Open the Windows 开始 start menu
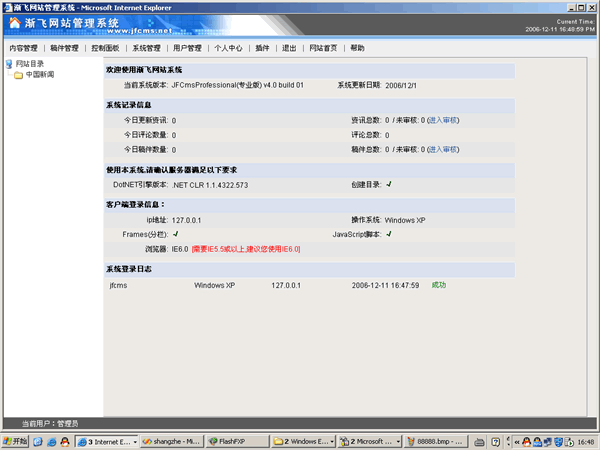The image size is (600, 450). (15, 442)
